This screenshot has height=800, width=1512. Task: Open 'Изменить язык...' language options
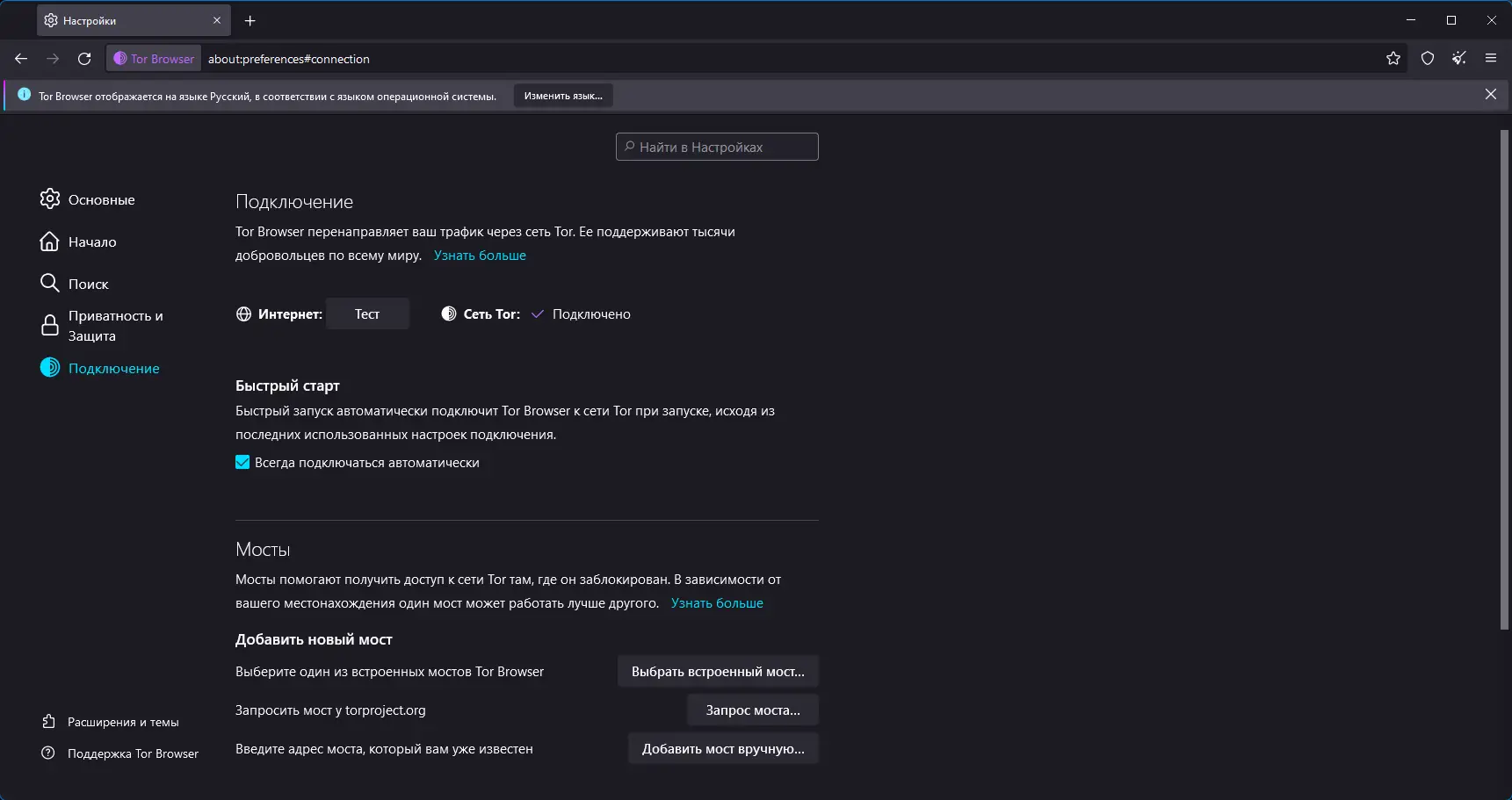(x=563, y=96)
